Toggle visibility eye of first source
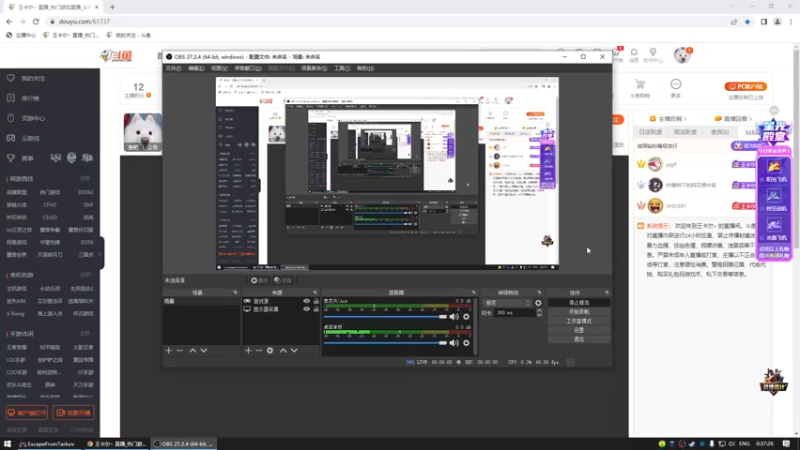This screenshot has width=800, height=450. point(306,301)
